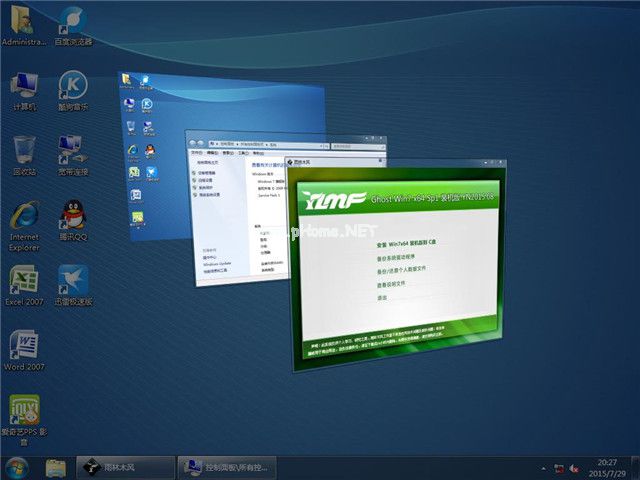Launch 酷狗音乐 from the desktop
Image resolution: width=640 pixels, height=480 pixels.
click(x=72, y=86)
